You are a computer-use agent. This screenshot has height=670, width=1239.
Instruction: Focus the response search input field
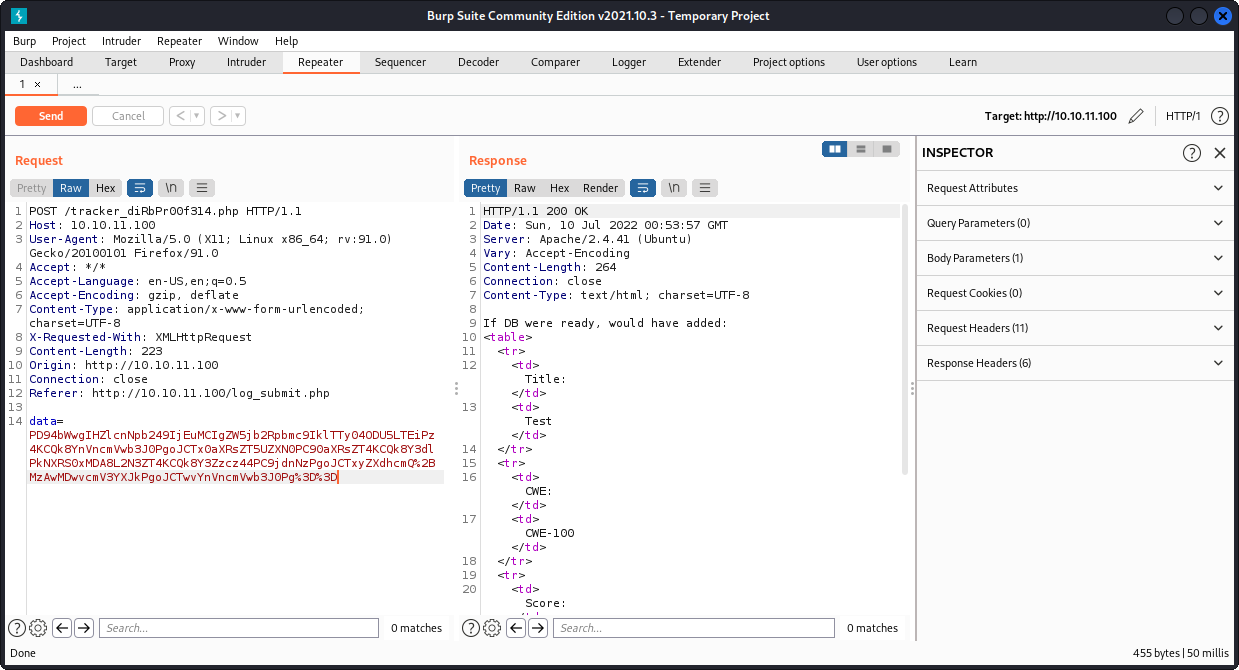(693, 628)
